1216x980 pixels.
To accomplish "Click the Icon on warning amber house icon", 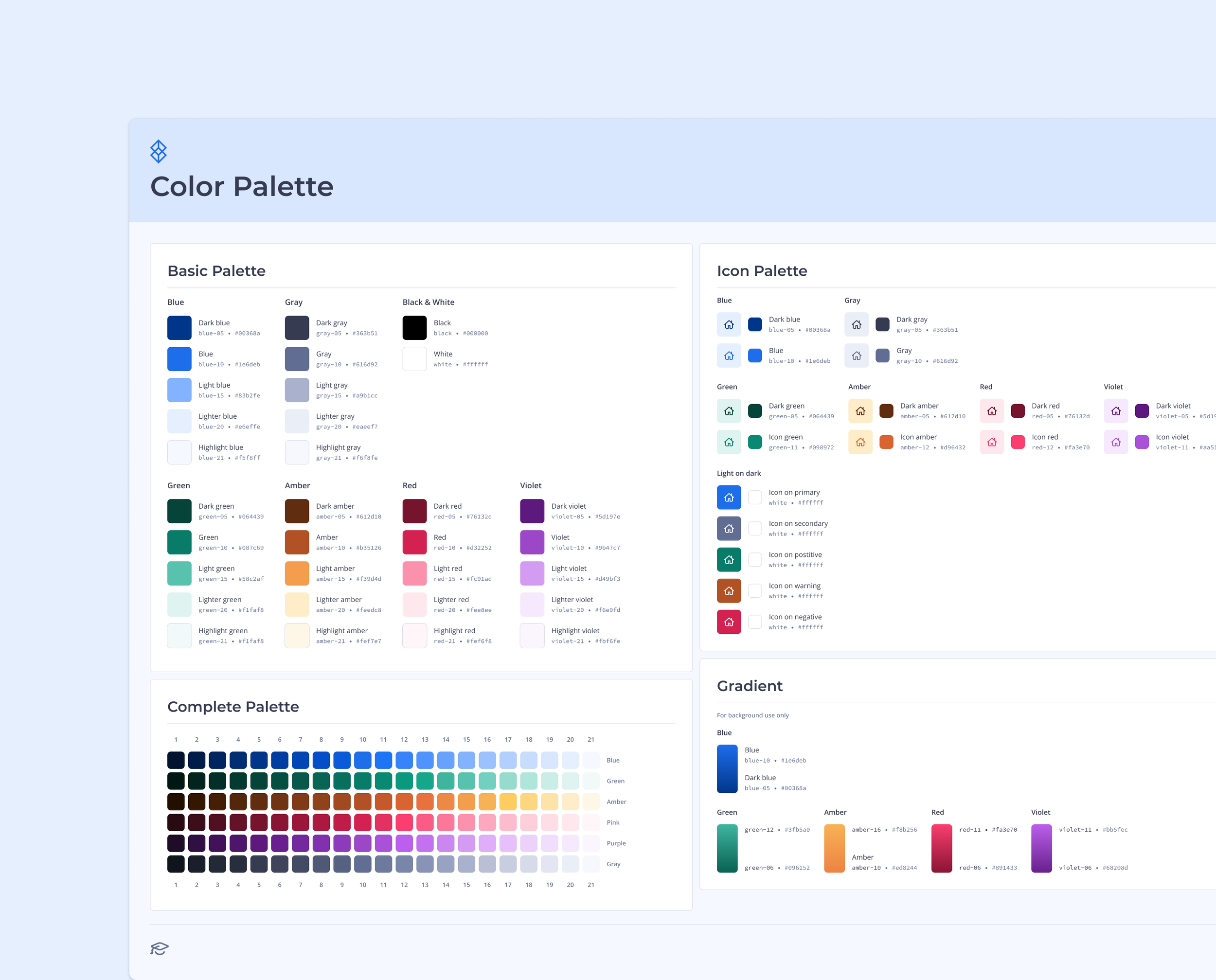I will pyautogui.click(x=729, y=590).
